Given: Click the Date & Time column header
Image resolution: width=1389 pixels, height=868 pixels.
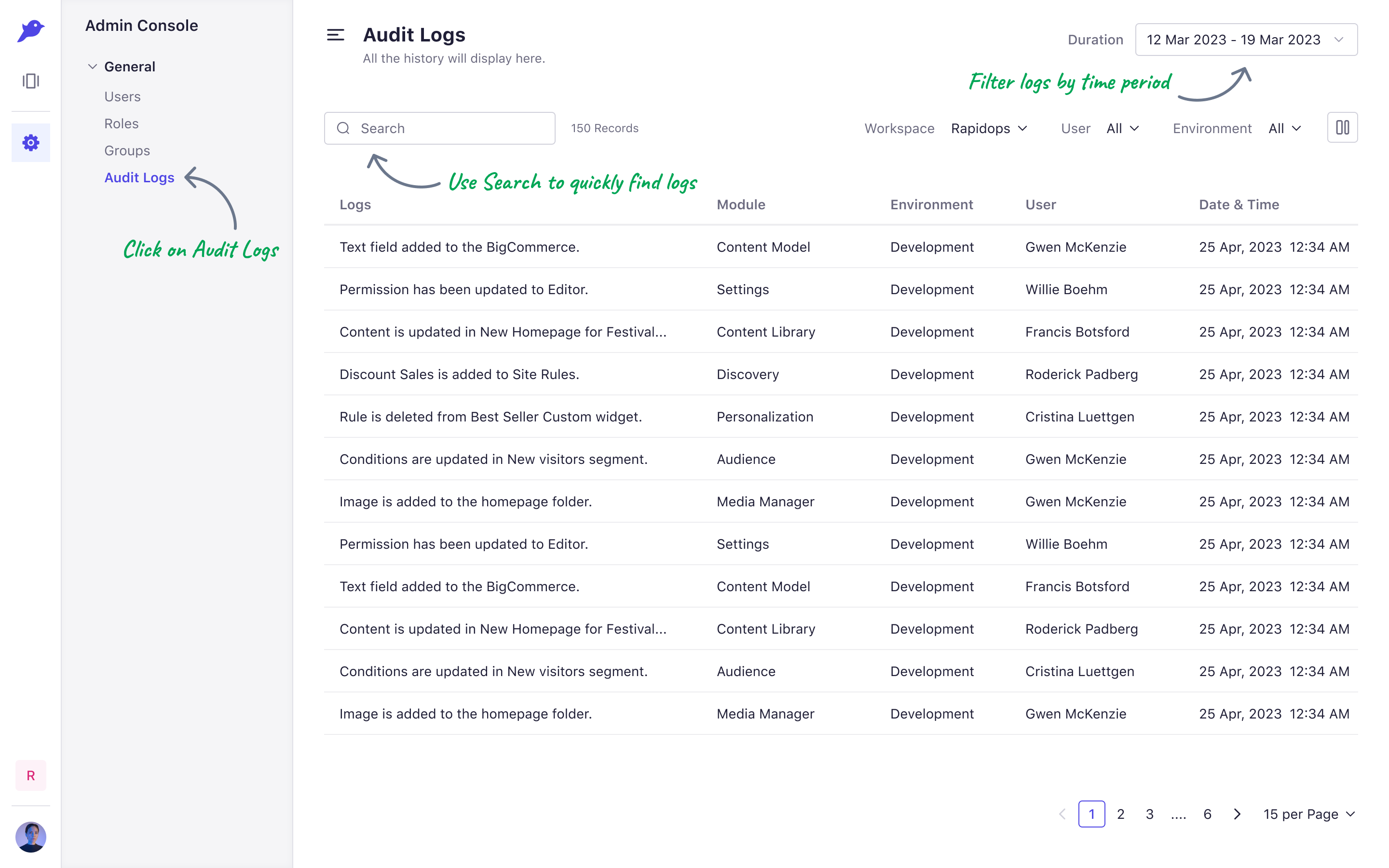Looking at the screenshot, I should (1239, 204).
